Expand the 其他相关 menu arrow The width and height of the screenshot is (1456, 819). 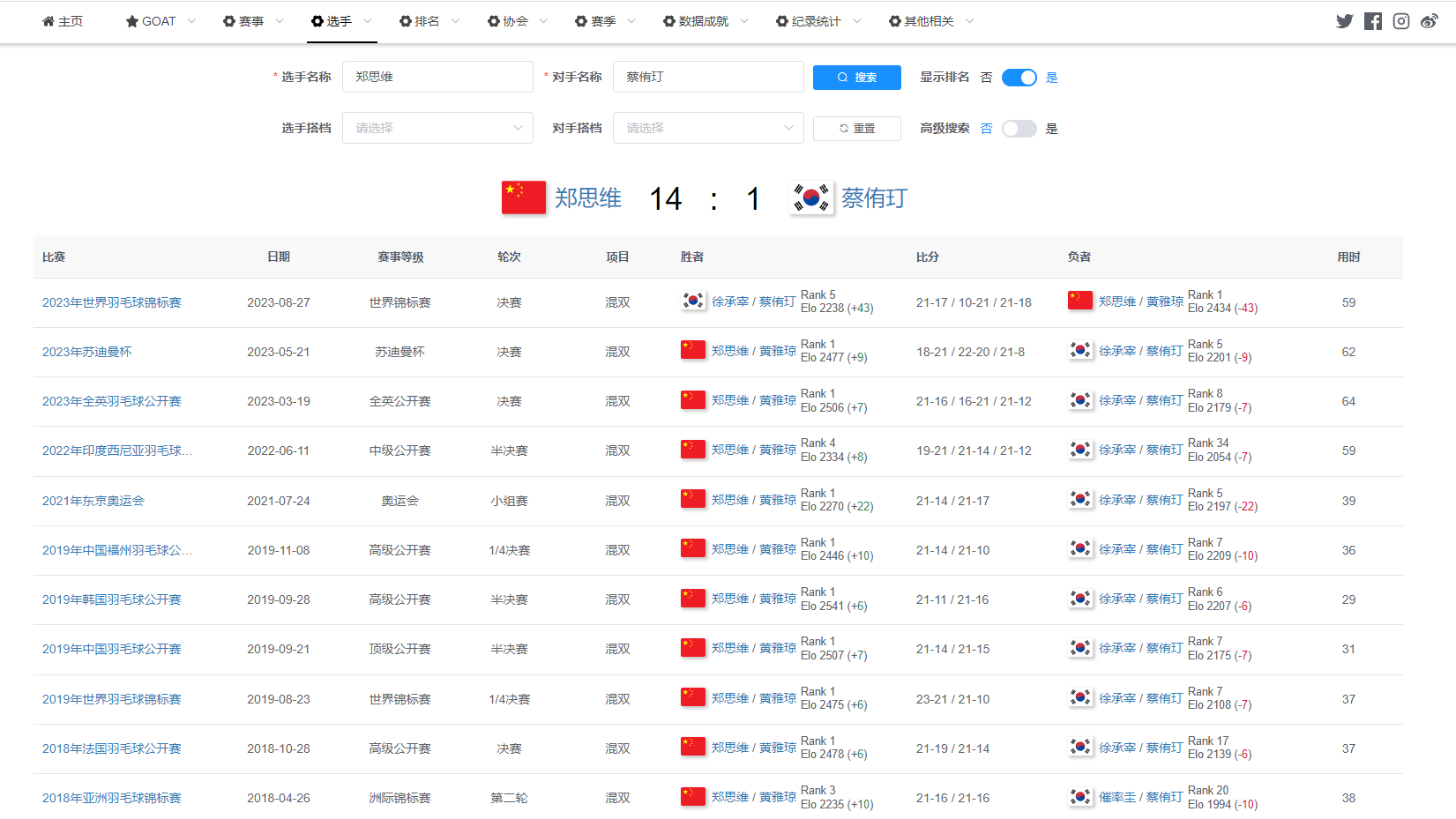tap(970, 21)
